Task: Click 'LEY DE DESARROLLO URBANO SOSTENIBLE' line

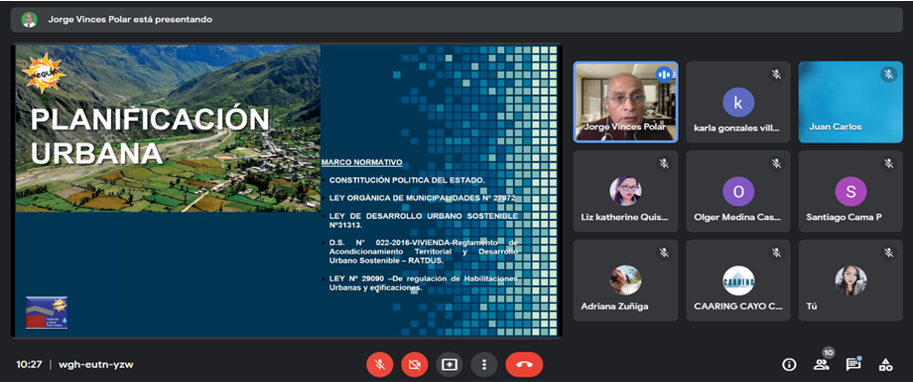Action: (423, 221)
